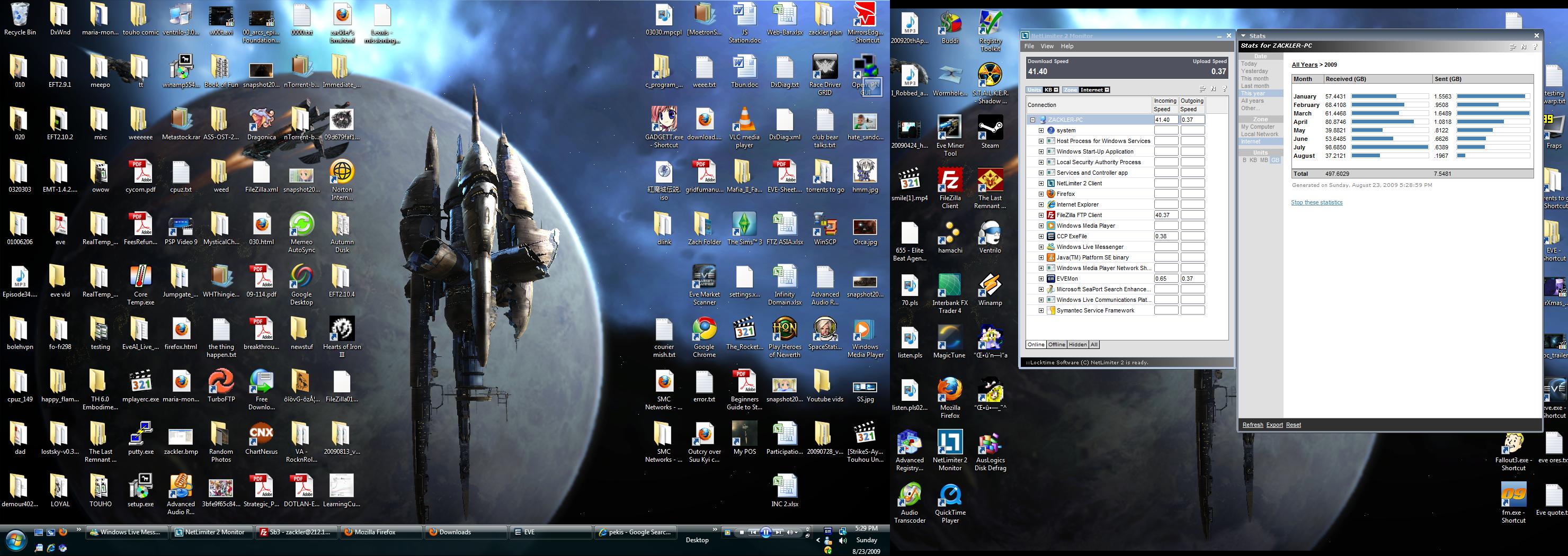Switch Stats units to B (bytes)
The height and width of the screenshot is (556, 1568).
(1245, 160)
